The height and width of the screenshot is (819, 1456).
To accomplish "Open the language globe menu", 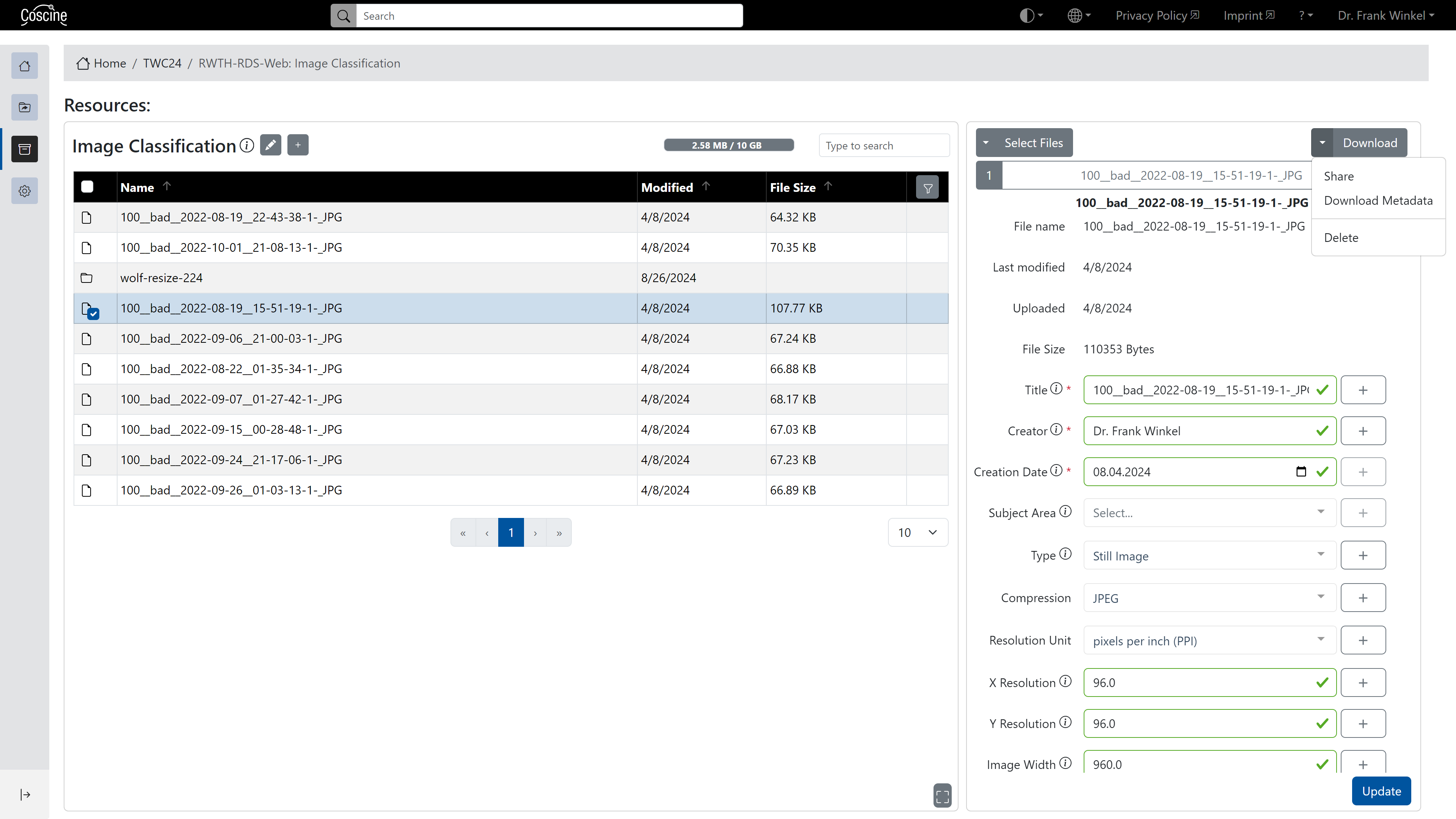I will 1079,15.
